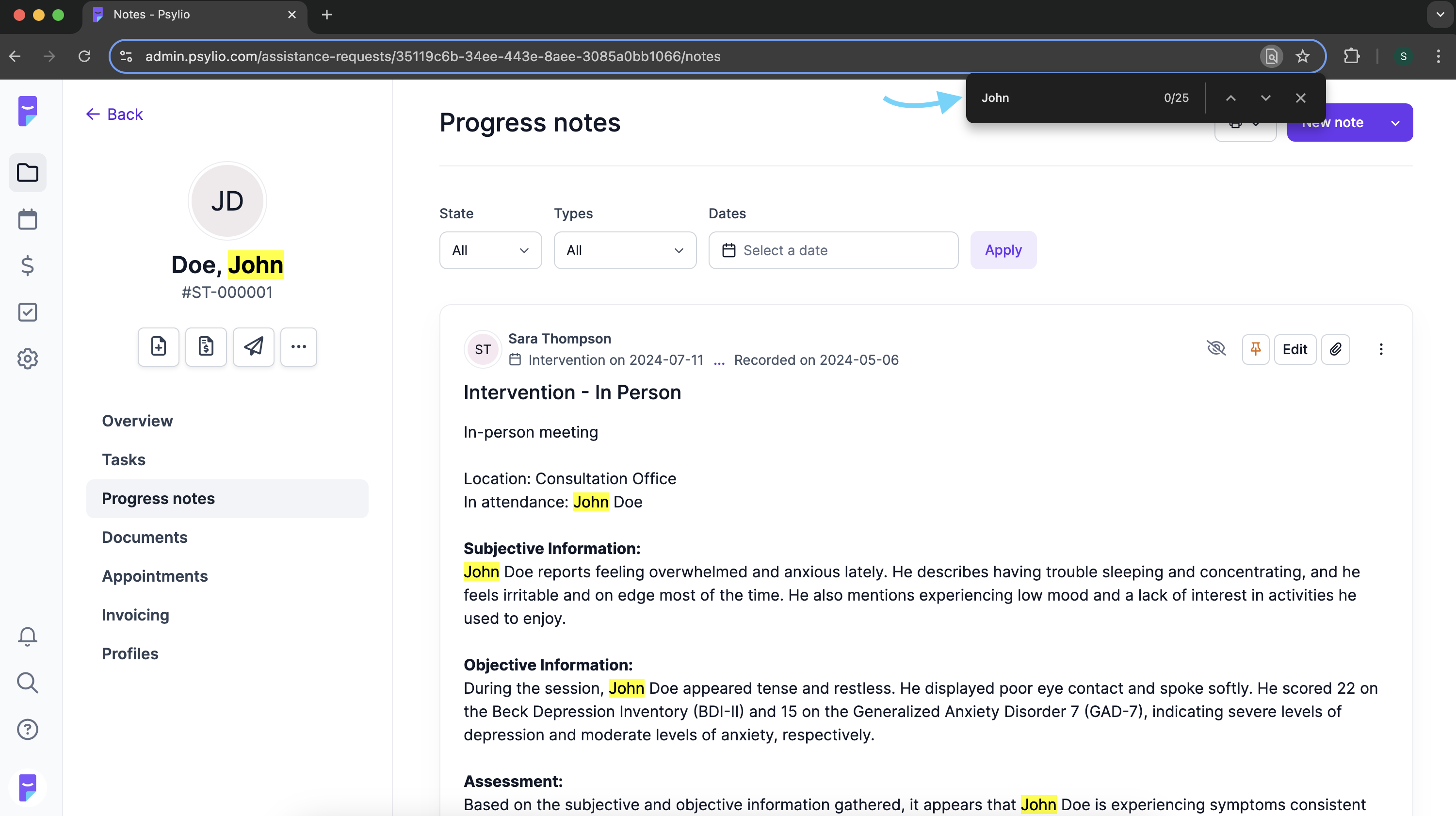This screenshot has width=1456, height=816.
Task: Open the State dropdown
Action: tap(490, 250)
